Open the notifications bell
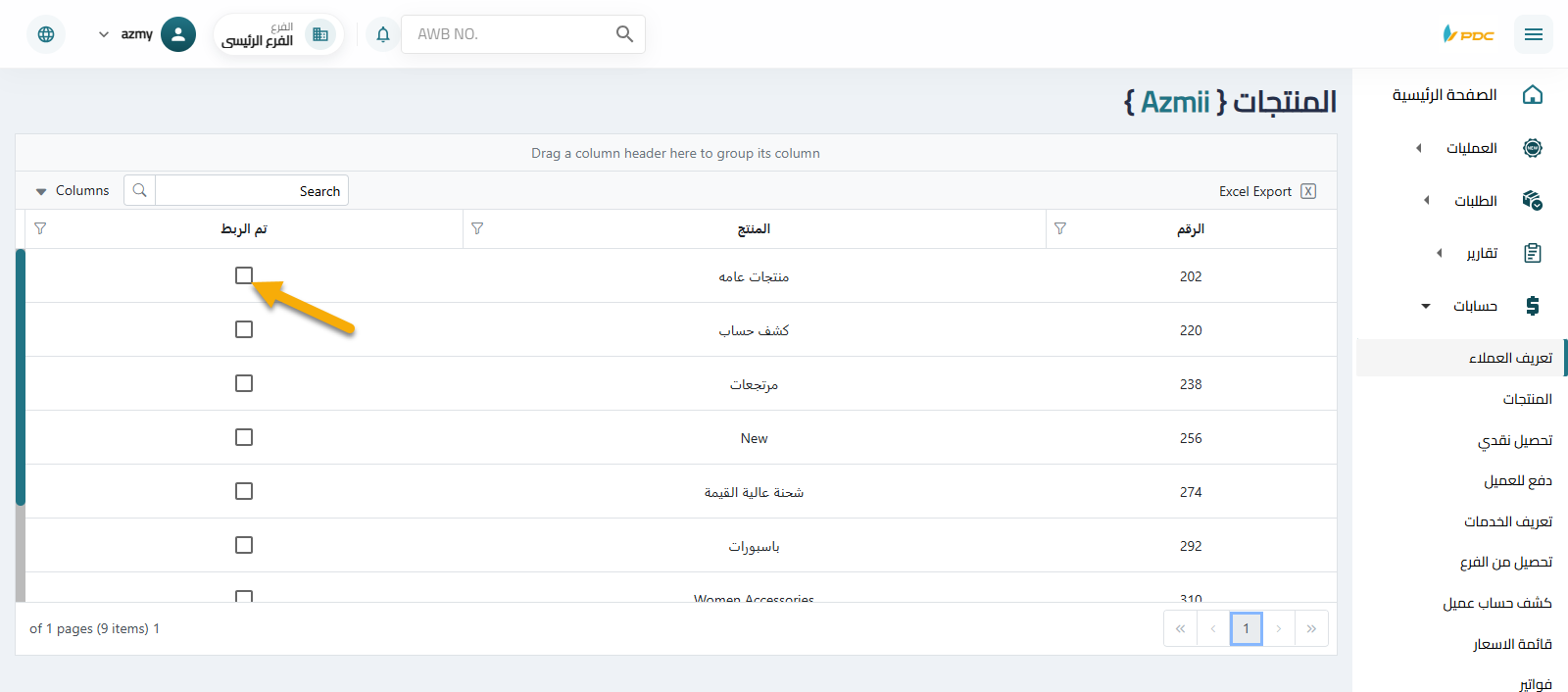This screenshot has height=692, width=1568. click(x=383, y=34)
